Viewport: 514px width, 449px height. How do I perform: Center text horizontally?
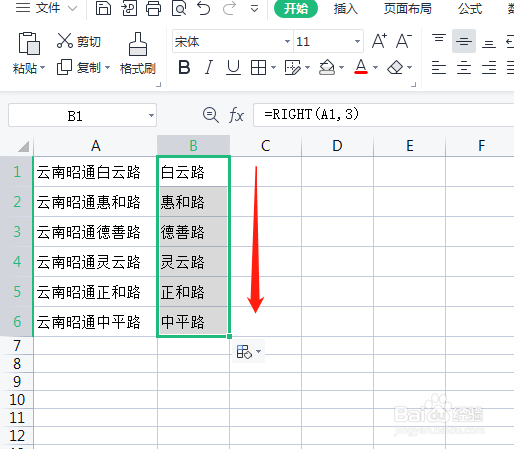(464, 68)
